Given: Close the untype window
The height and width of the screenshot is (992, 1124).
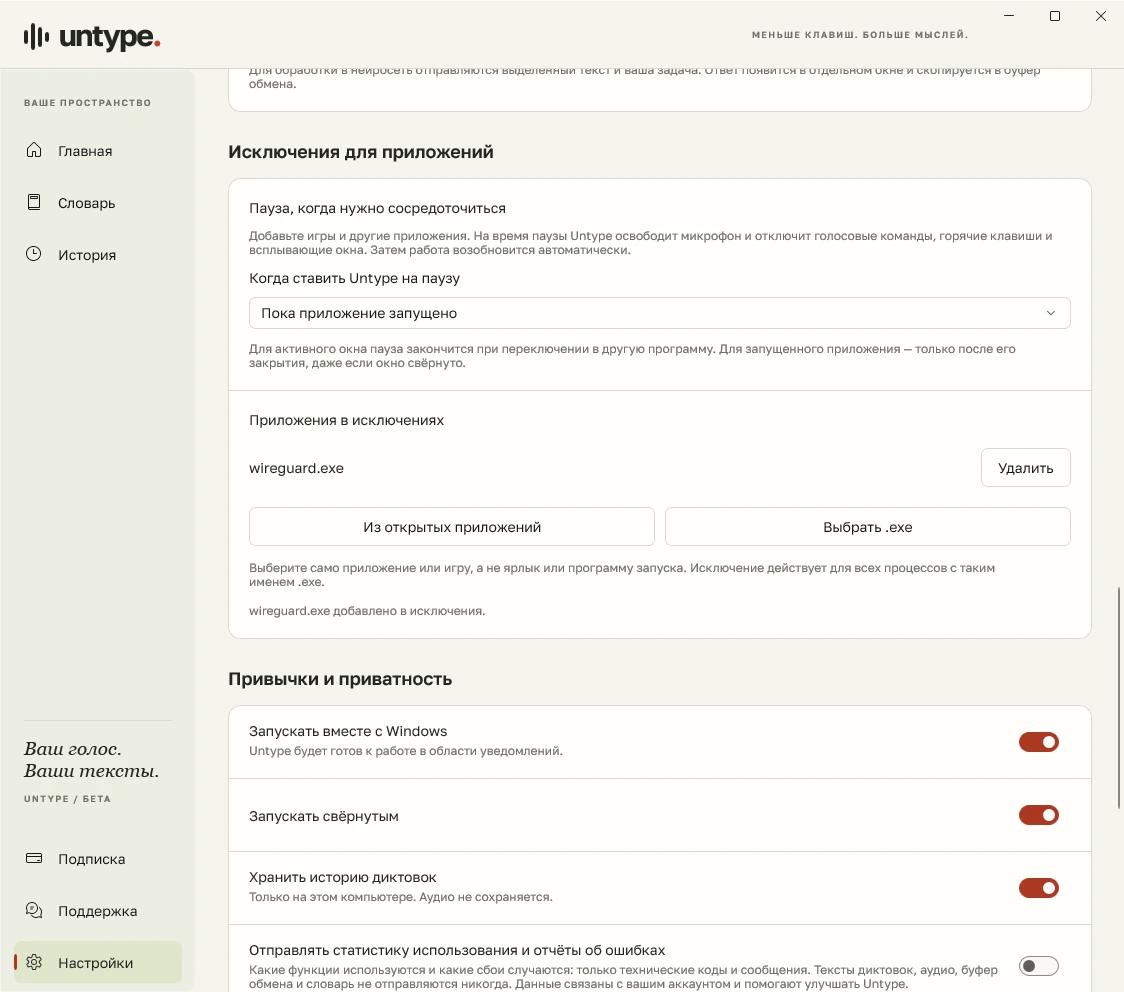Looking at the screenshot, I should tap(1100, 16).
